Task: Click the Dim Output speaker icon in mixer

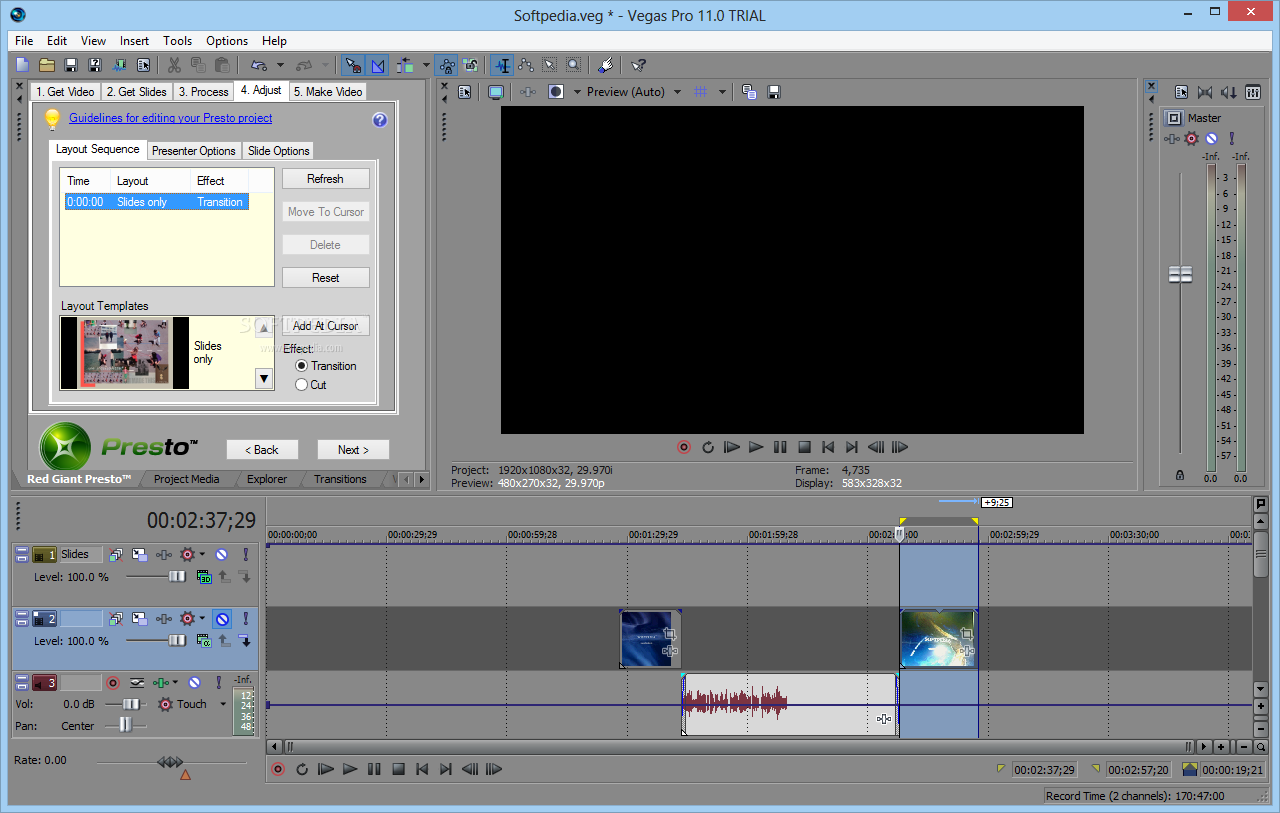Action: pyautogui.click(x=1229, y=92)
